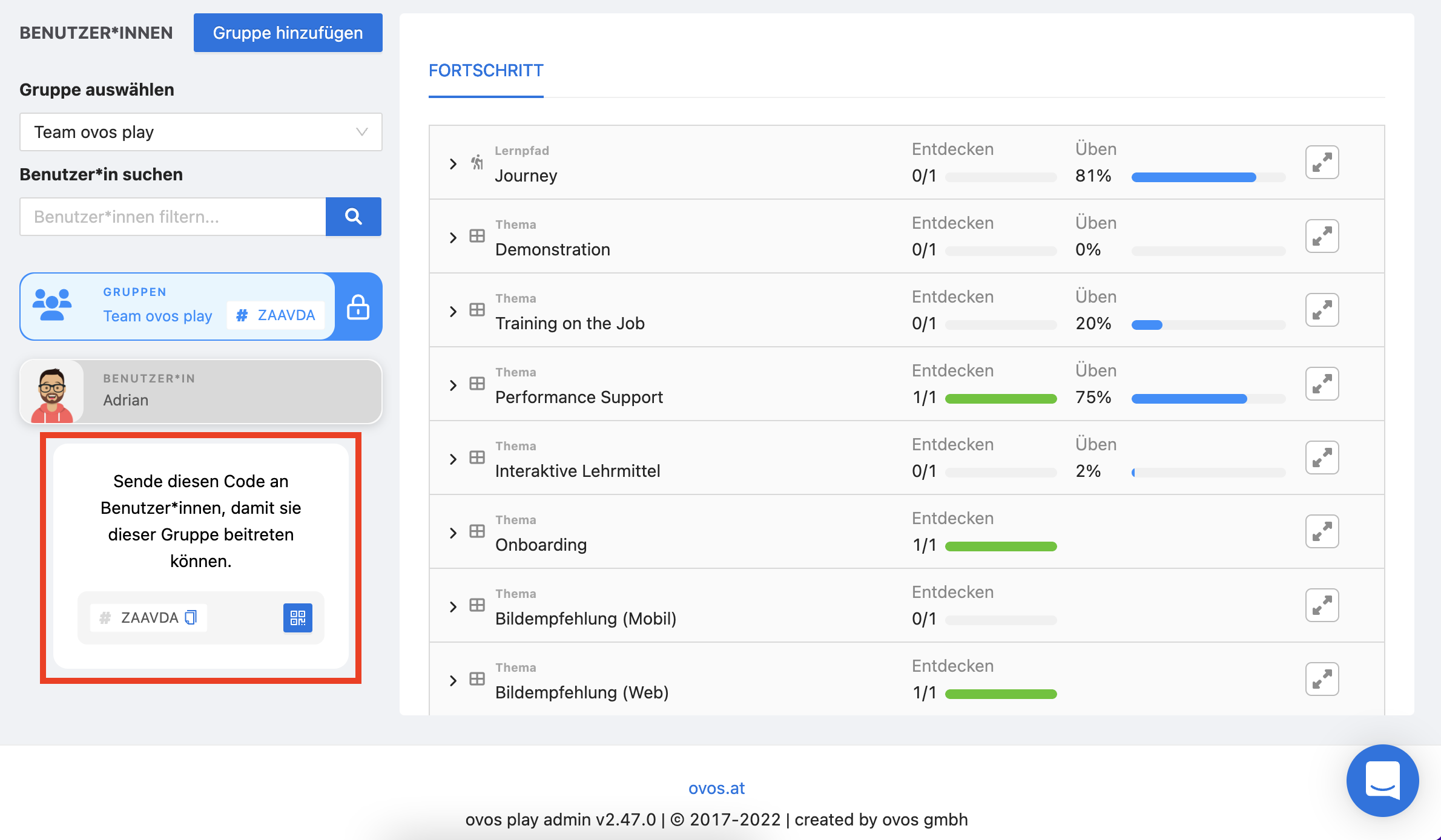The height and width of the screenshot is (840, 1441).
Task: Click the Demonstration theme grid icon
Action: 477,236
